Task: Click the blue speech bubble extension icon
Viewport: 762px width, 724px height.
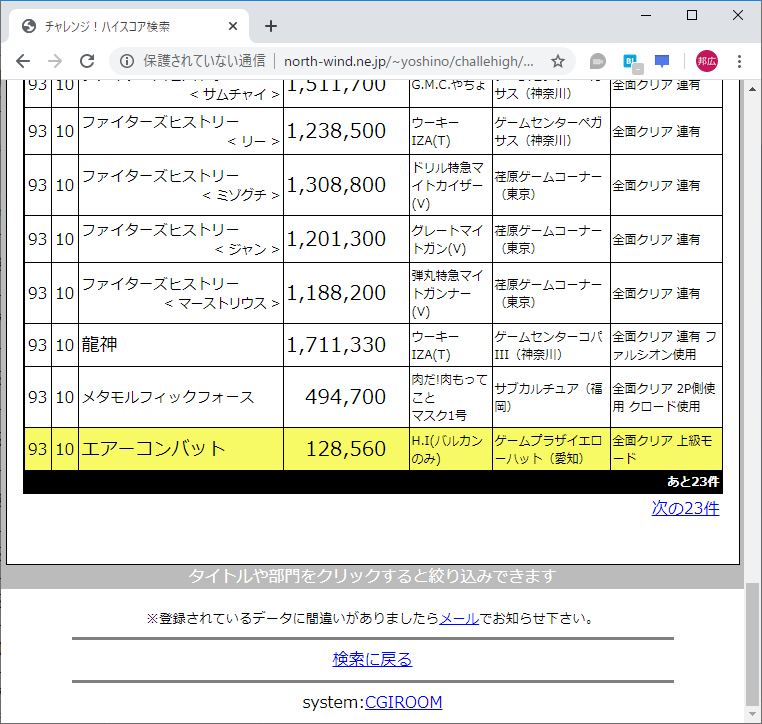Action: point(662,61)
